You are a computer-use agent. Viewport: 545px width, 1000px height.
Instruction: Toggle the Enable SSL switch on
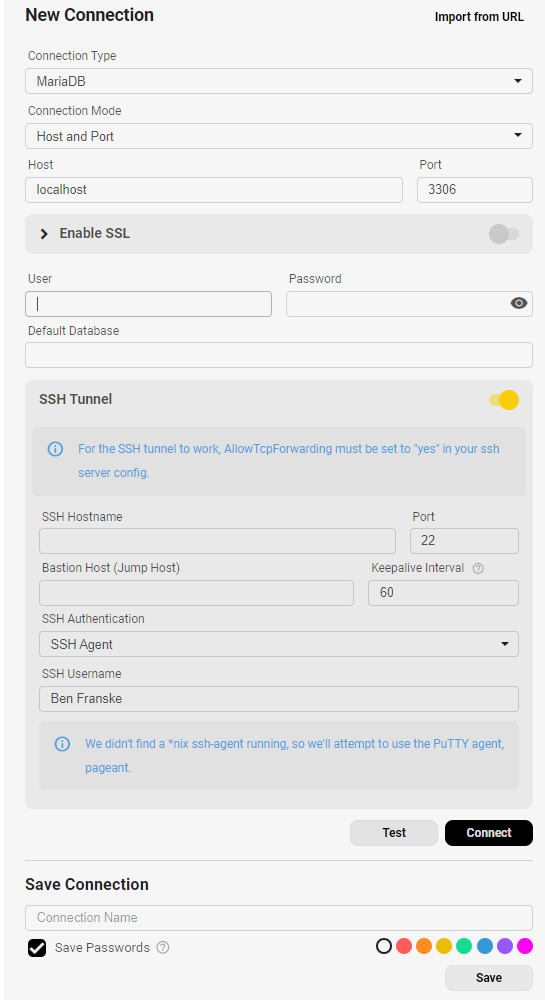(504, 234)
